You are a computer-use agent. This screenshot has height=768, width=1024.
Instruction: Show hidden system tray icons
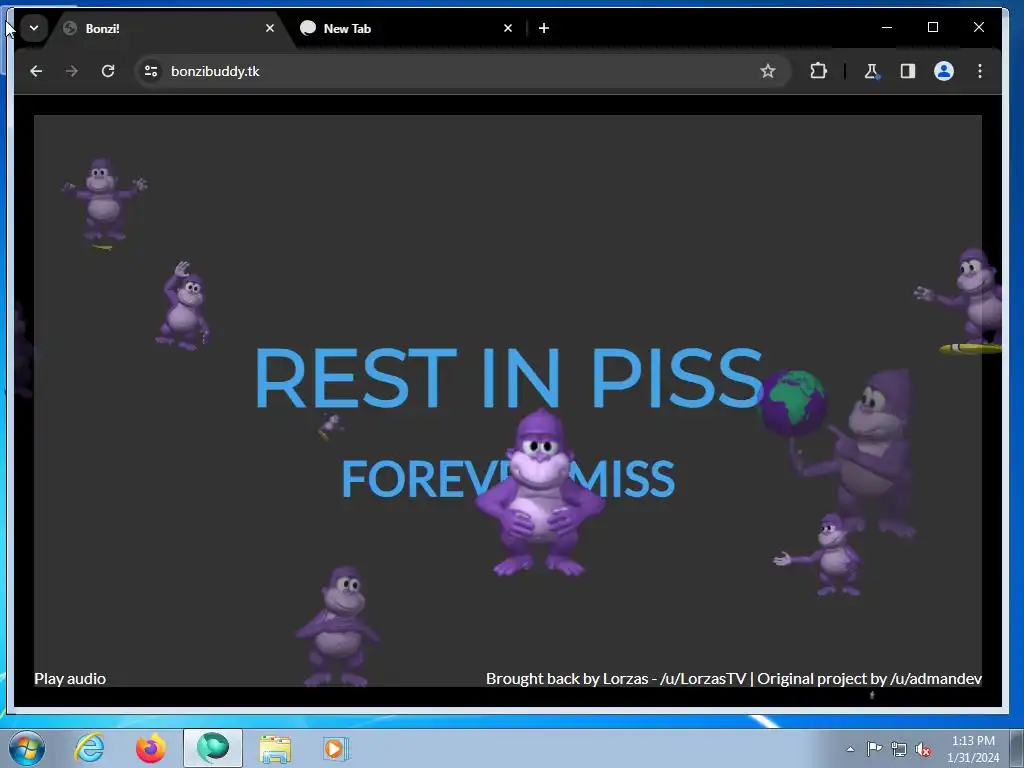[850, 749]
